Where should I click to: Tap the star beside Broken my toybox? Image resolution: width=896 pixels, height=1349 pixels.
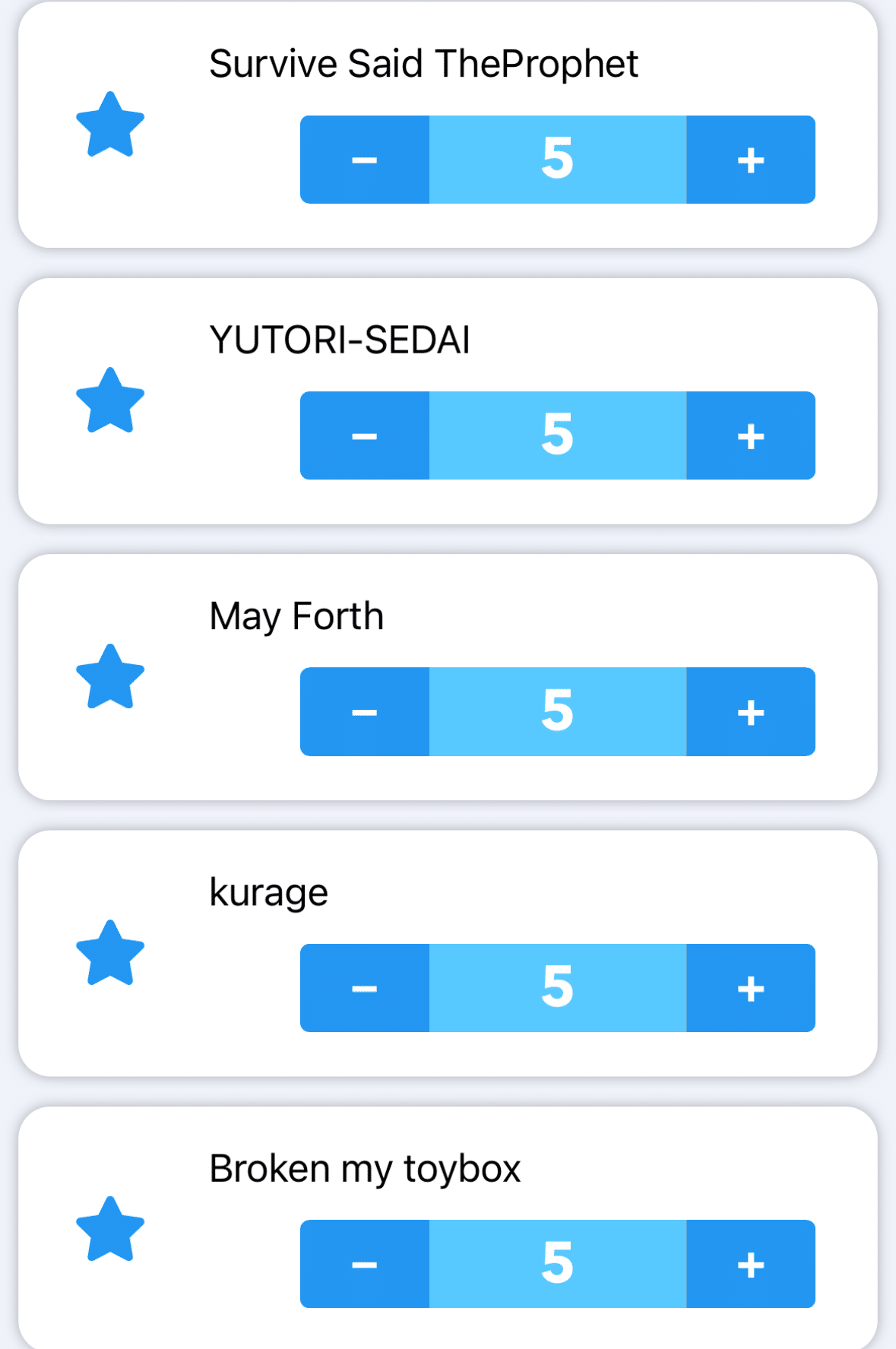[110, 1230]
